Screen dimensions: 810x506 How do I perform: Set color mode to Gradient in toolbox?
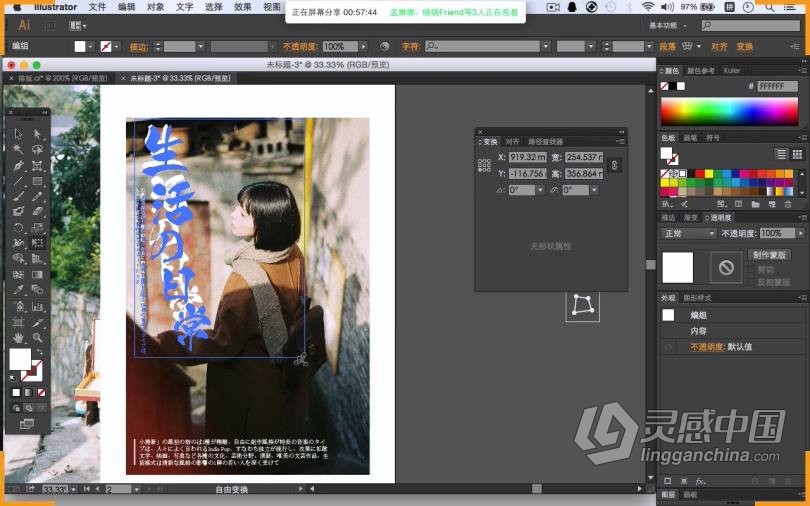click(28, 392)
